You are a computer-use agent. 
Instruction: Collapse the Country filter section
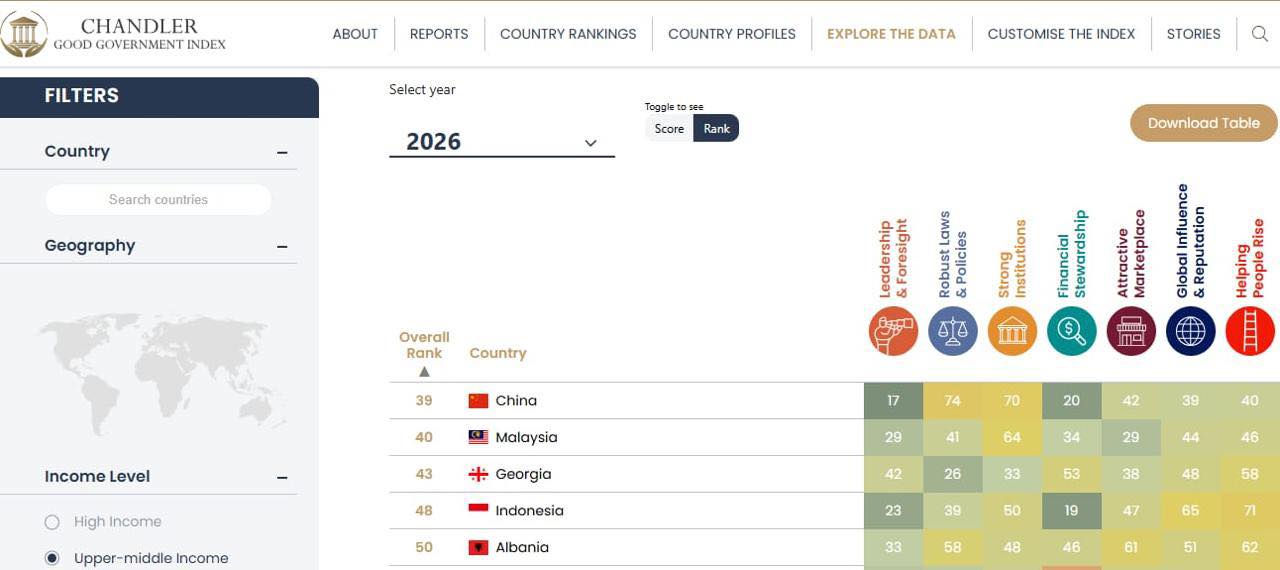[282, 152]
